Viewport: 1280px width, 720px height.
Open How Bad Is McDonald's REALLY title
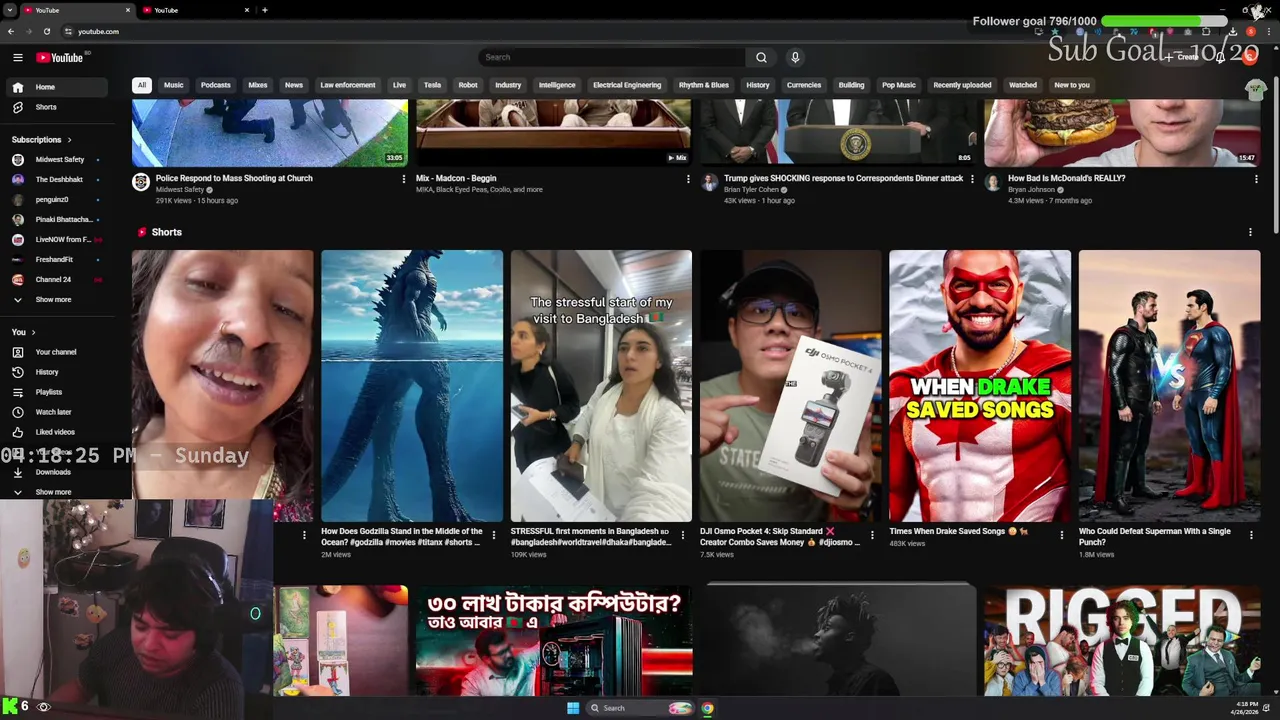[1067, 178]
